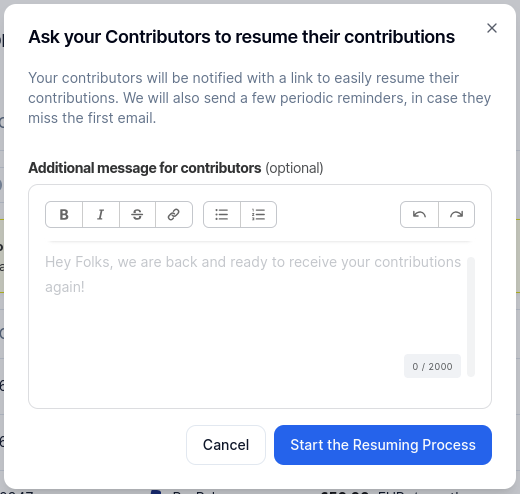520x494 pixels.
Task: Redo the last undone edit
Action: (x=456, y=214)
